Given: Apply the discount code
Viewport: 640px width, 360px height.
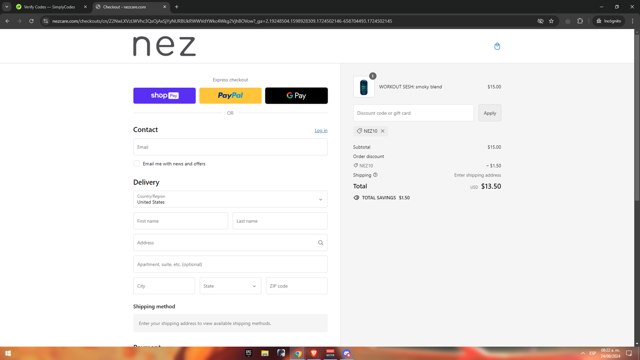Looking at the screenshot, I should point(490,113).
